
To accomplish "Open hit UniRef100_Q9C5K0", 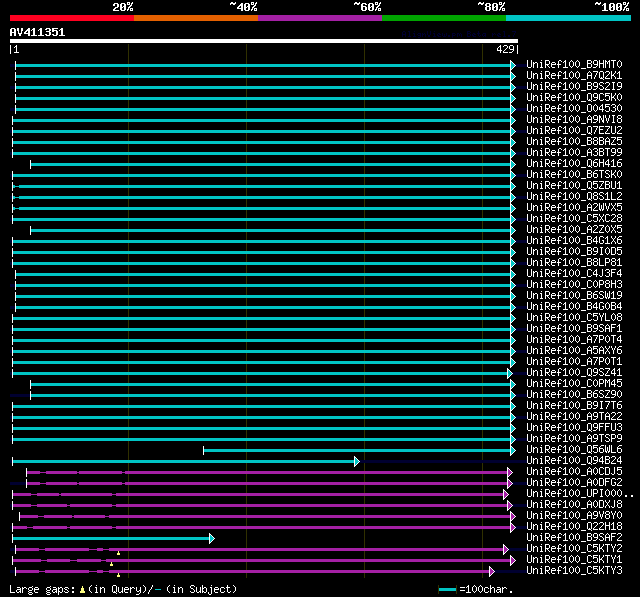I will coord(574,98).
